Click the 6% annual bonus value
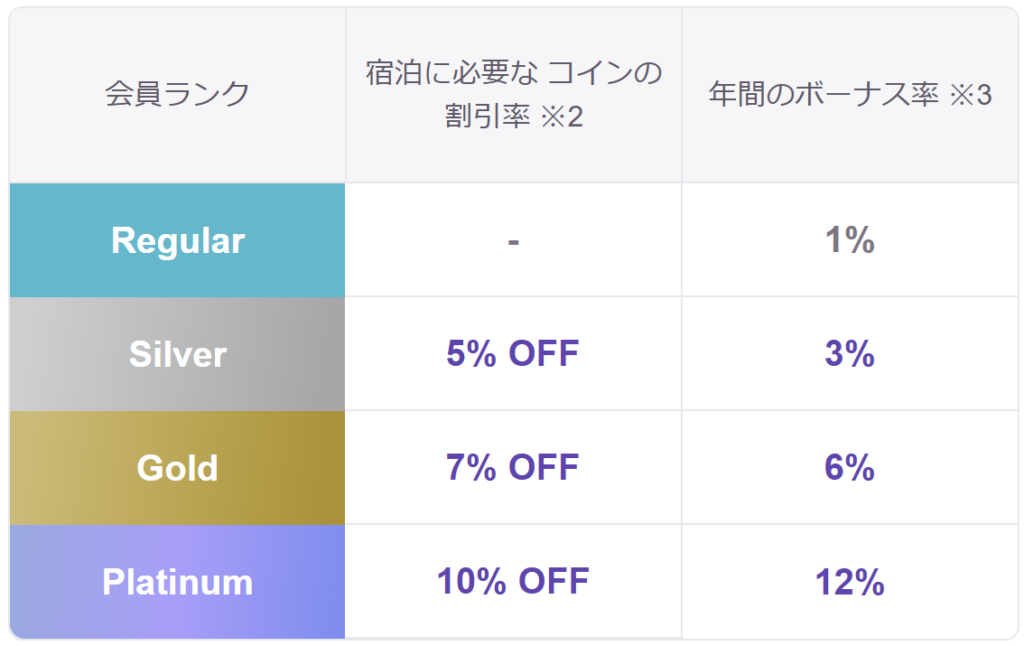The width and height of the screenshot is (1024, 646). tap(850, 467)
